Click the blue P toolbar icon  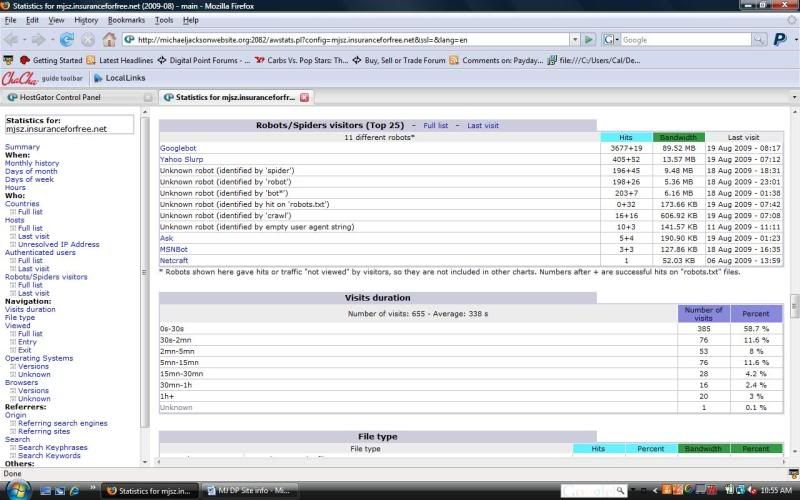pyautogui.click(x=780, y=39)
